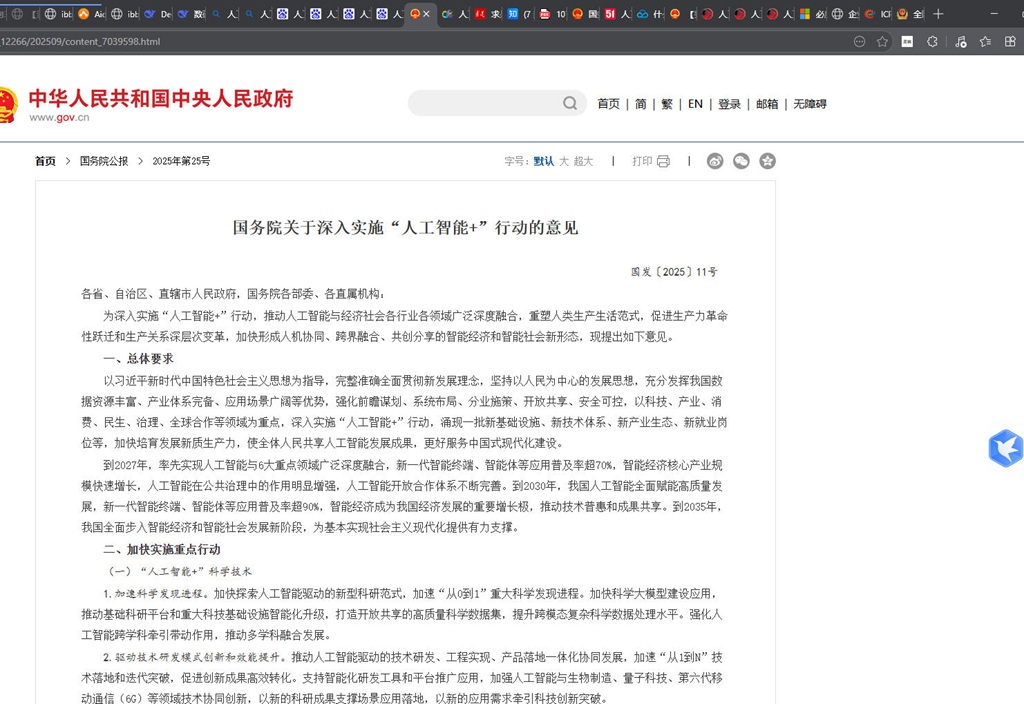Switch to the PDF tab labeled 10
The height and width of the screenshot is (704, 1024).
pyautogui.click(x=552, y=14)
